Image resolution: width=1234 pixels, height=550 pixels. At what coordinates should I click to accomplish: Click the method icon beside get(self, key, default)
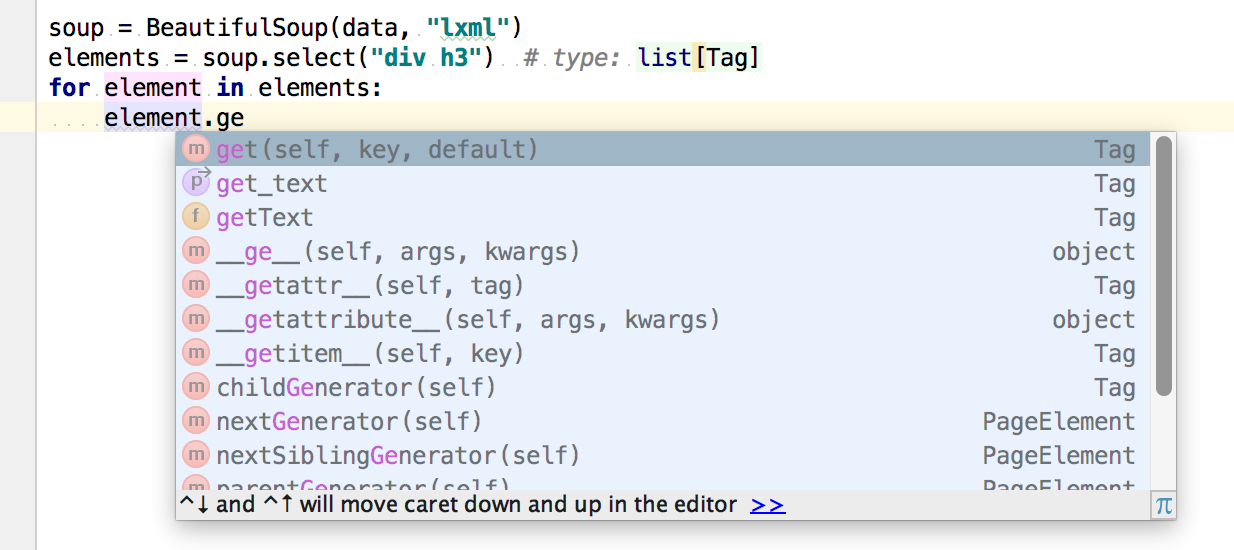point(197,150)
